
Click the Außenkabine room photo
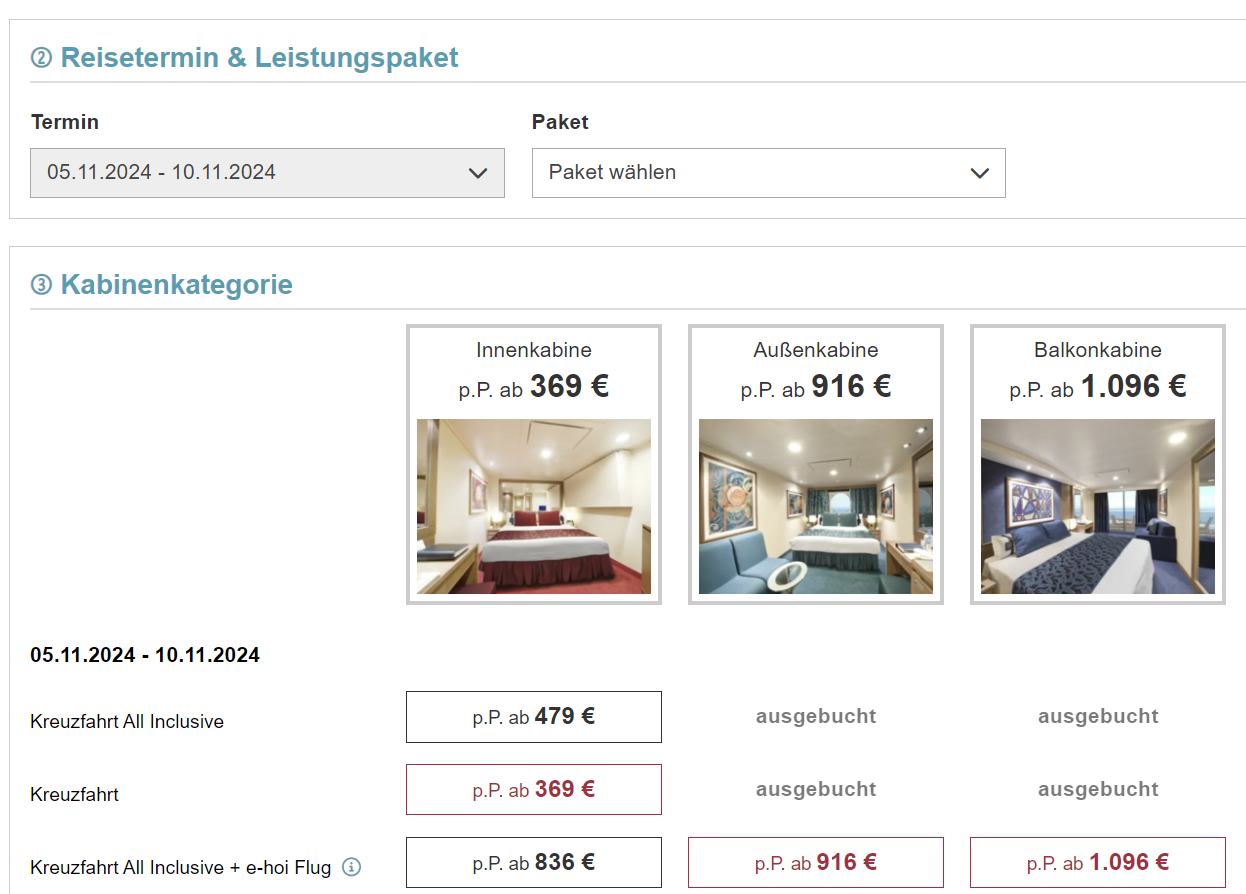click(x=816, y=506)
